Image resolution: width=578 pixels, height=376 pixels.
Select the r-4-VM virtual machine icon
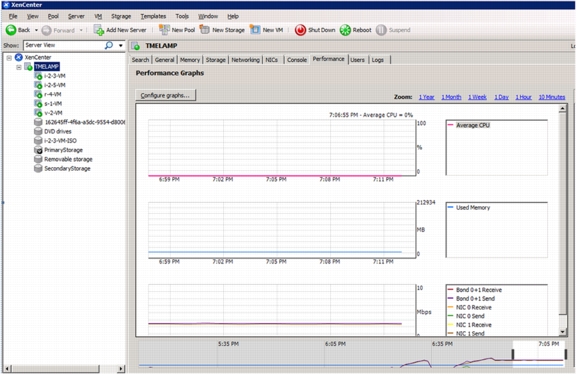click(38, 94)
